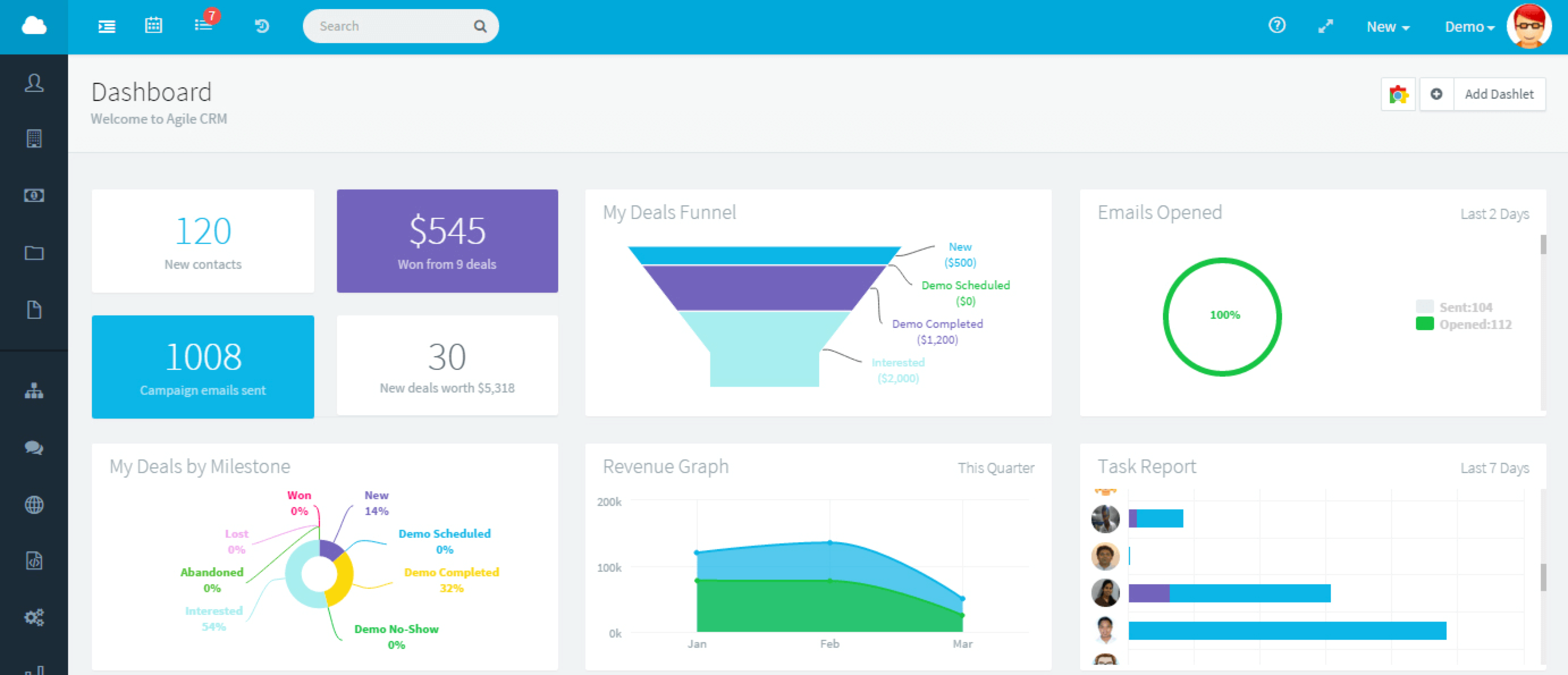Click the This Quarter label on Revenue Graph
The image size is (1568, 675).
pyautogui.click(x=996, y=467)
